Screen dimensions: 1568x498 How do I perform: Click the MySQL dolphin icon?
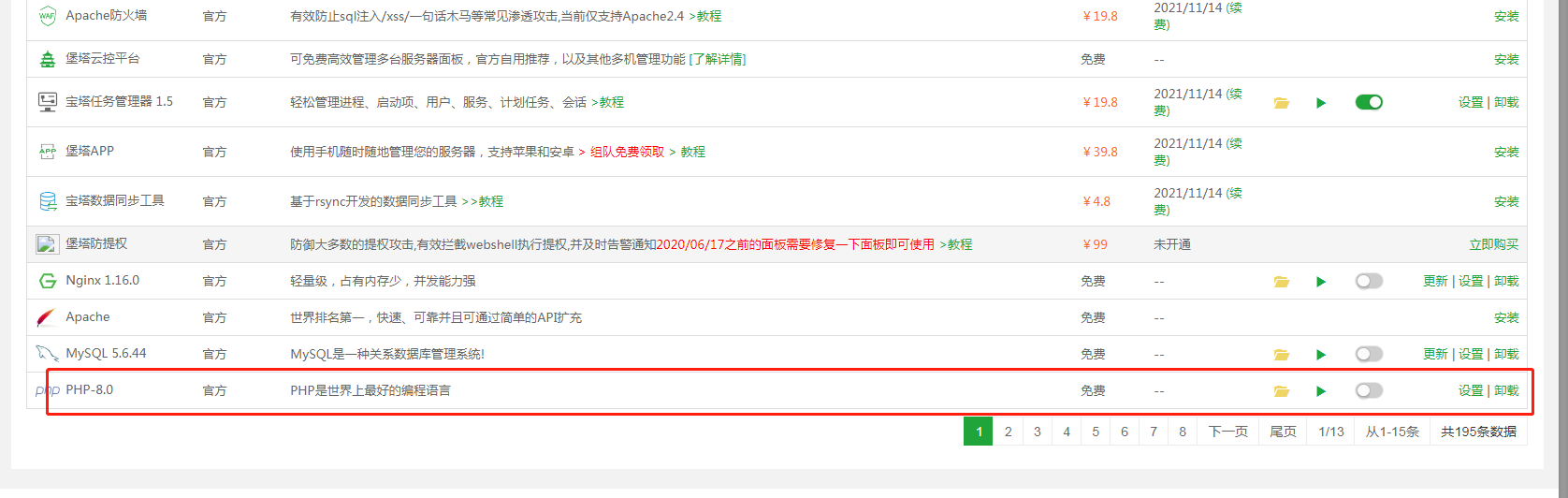coord(47,354)
